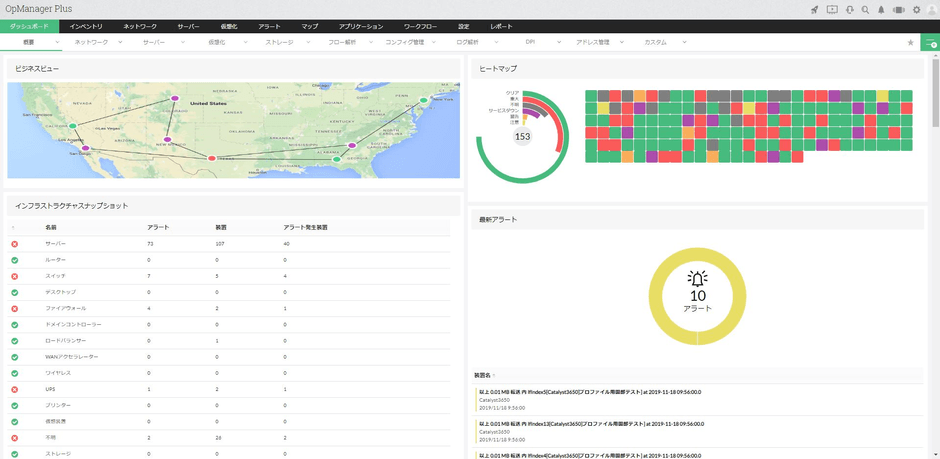Open the user profile avatar
This screenshot has width=940, height=459.
point(931,9)
